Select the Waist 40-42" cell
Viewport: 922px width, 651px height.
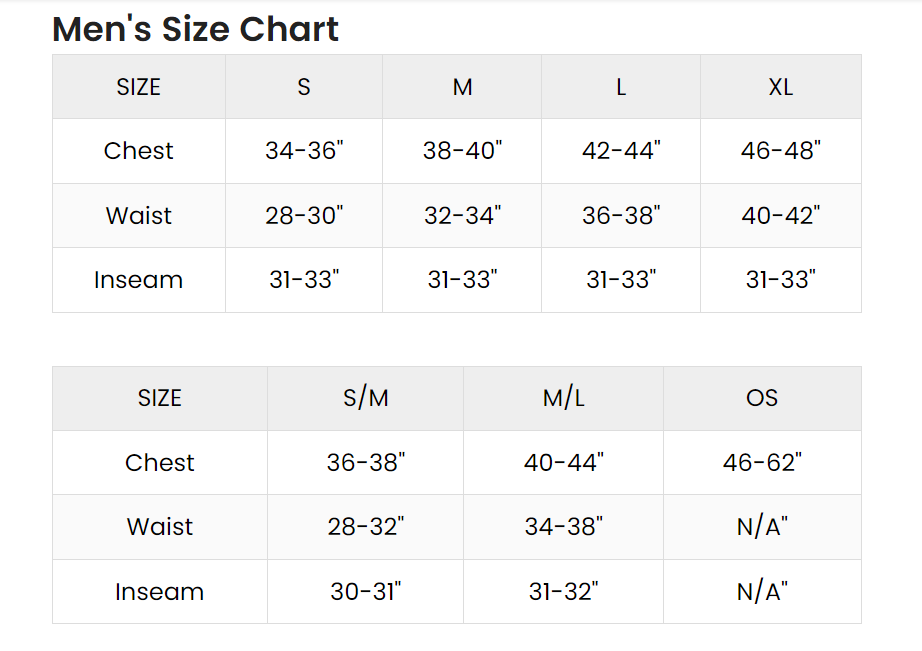tap(781, 216)
